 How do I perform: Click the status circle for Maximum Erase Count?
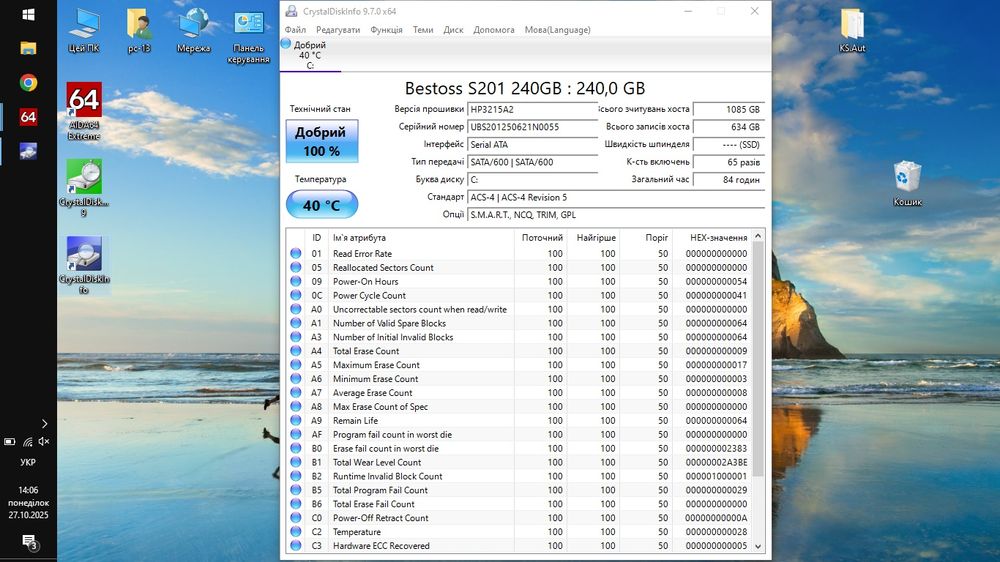(295, 365)
